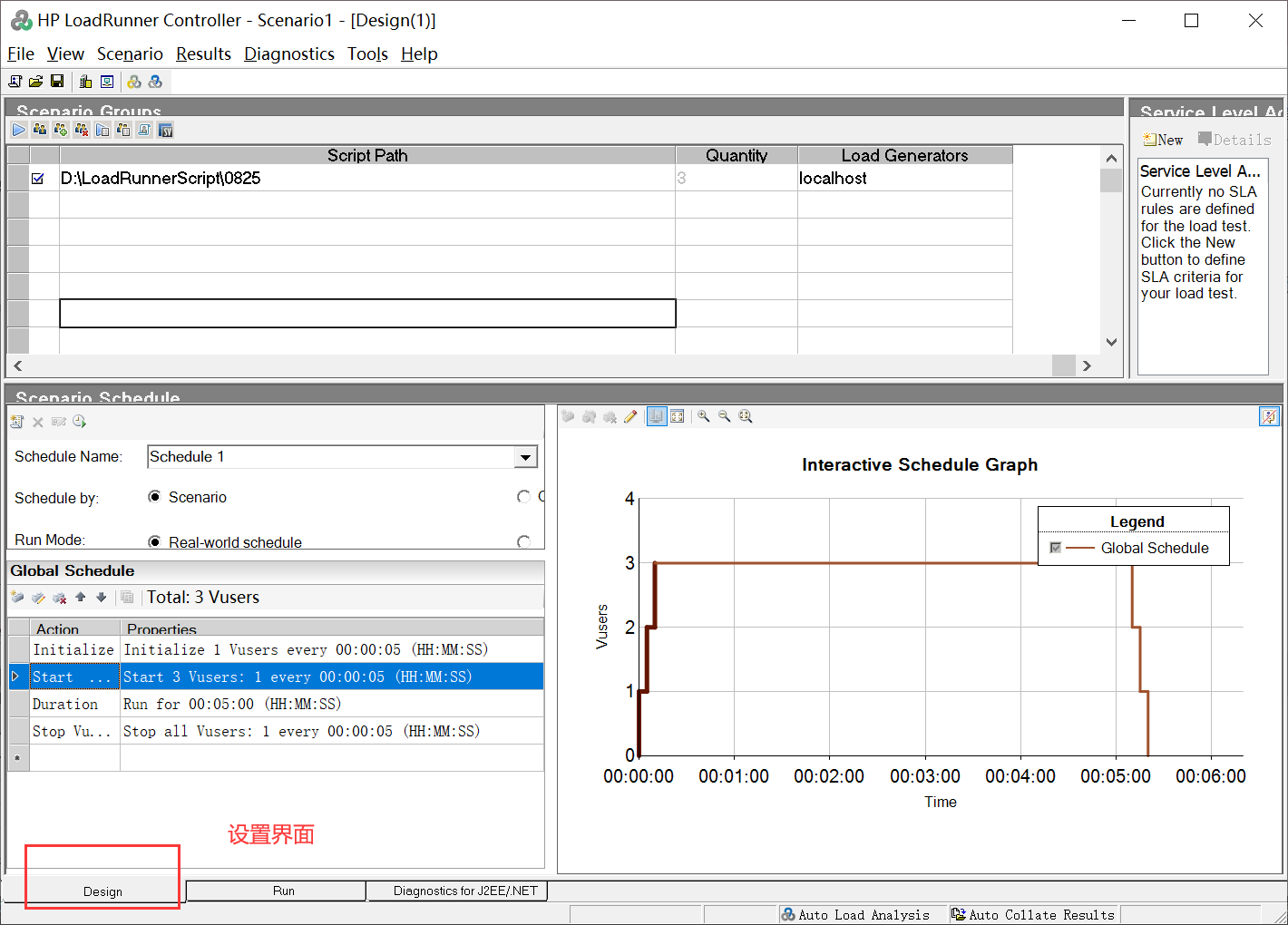Click the blue Analysis icon in main toolbar

point(155,82)
